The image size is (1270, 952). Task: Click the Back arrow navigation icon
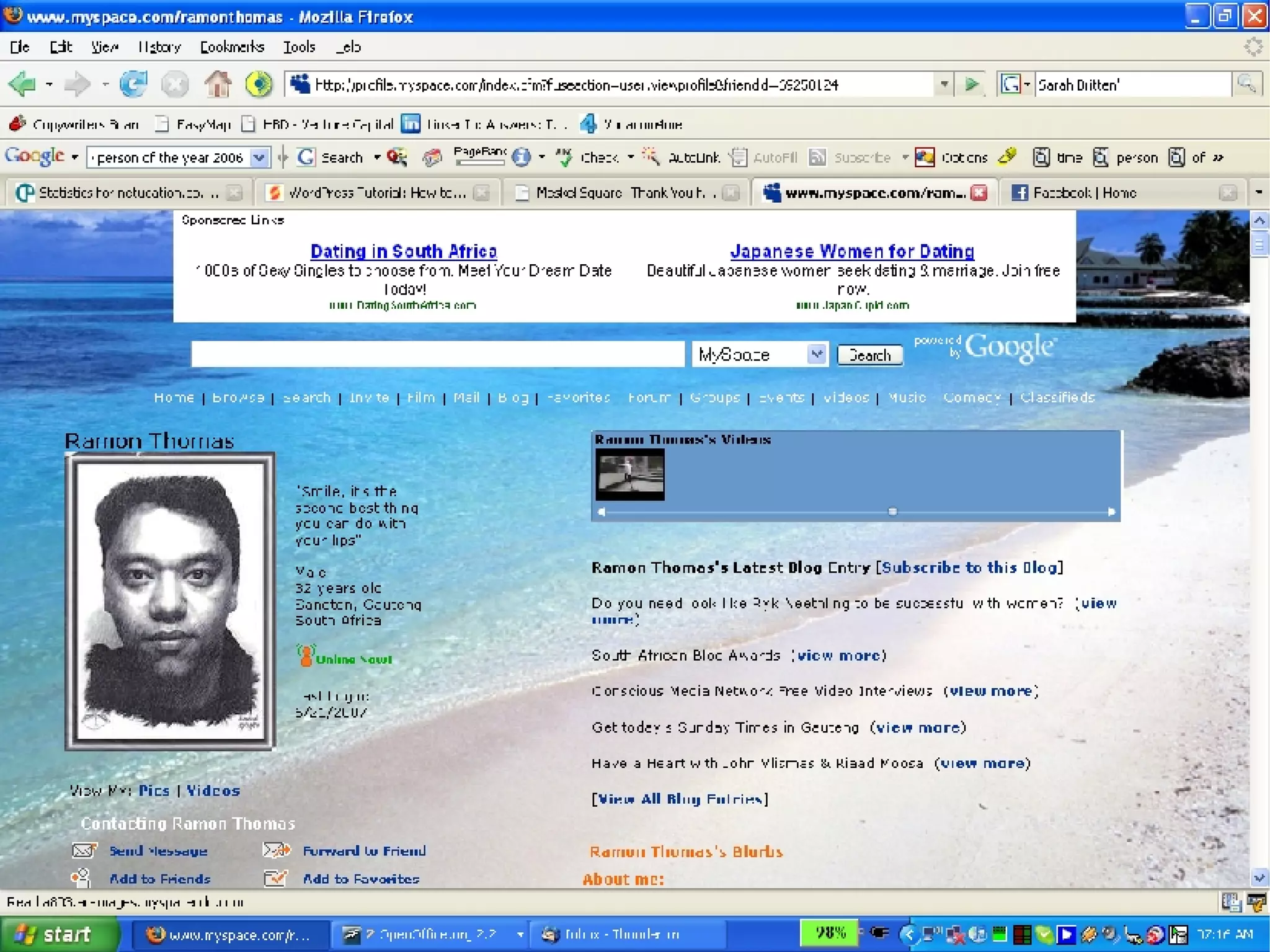[23, 84]
